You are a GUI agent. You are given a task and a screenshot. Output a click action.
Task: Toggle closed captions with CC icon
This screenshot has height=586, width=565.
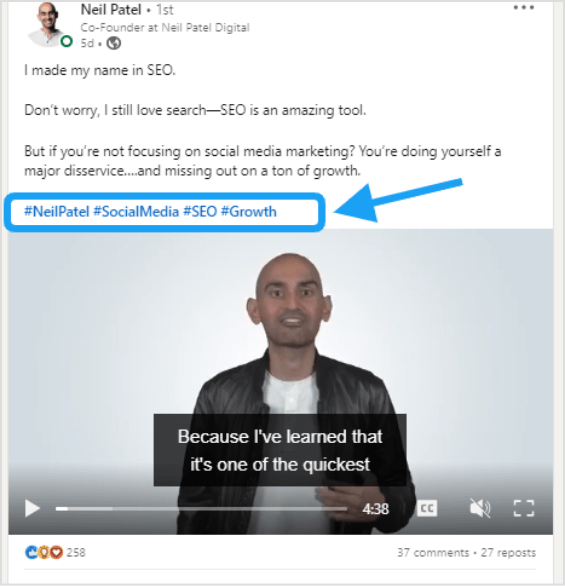(x=427, y=508)
